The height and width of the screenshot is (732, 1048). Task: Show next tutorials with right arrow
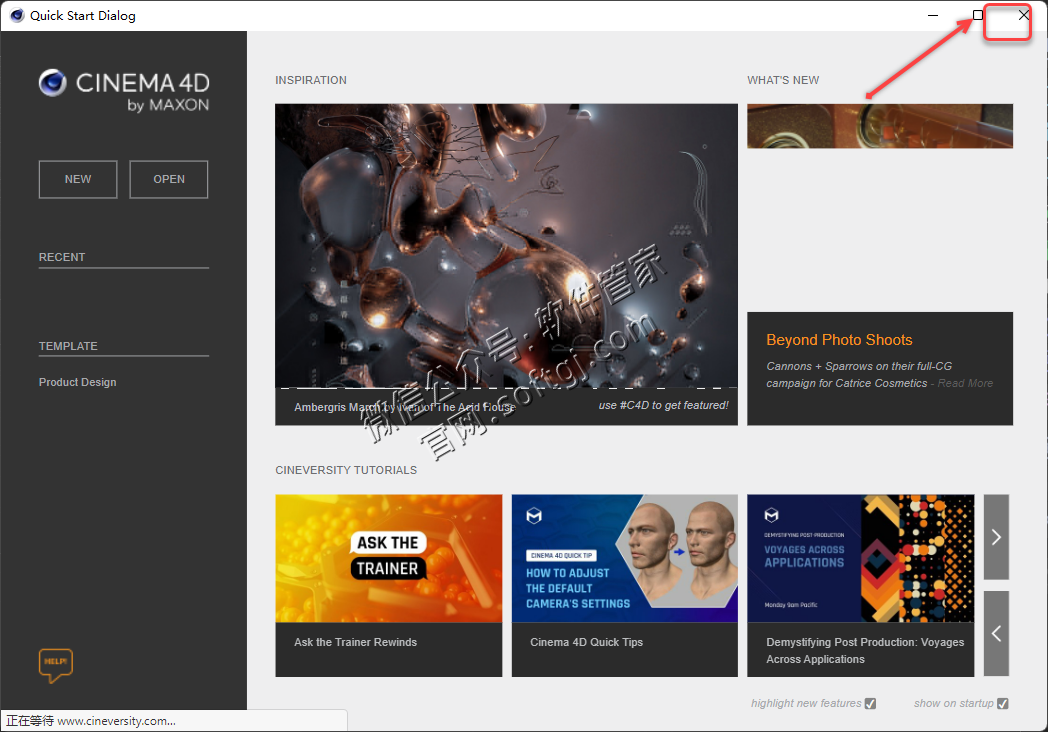click(996, 537)
